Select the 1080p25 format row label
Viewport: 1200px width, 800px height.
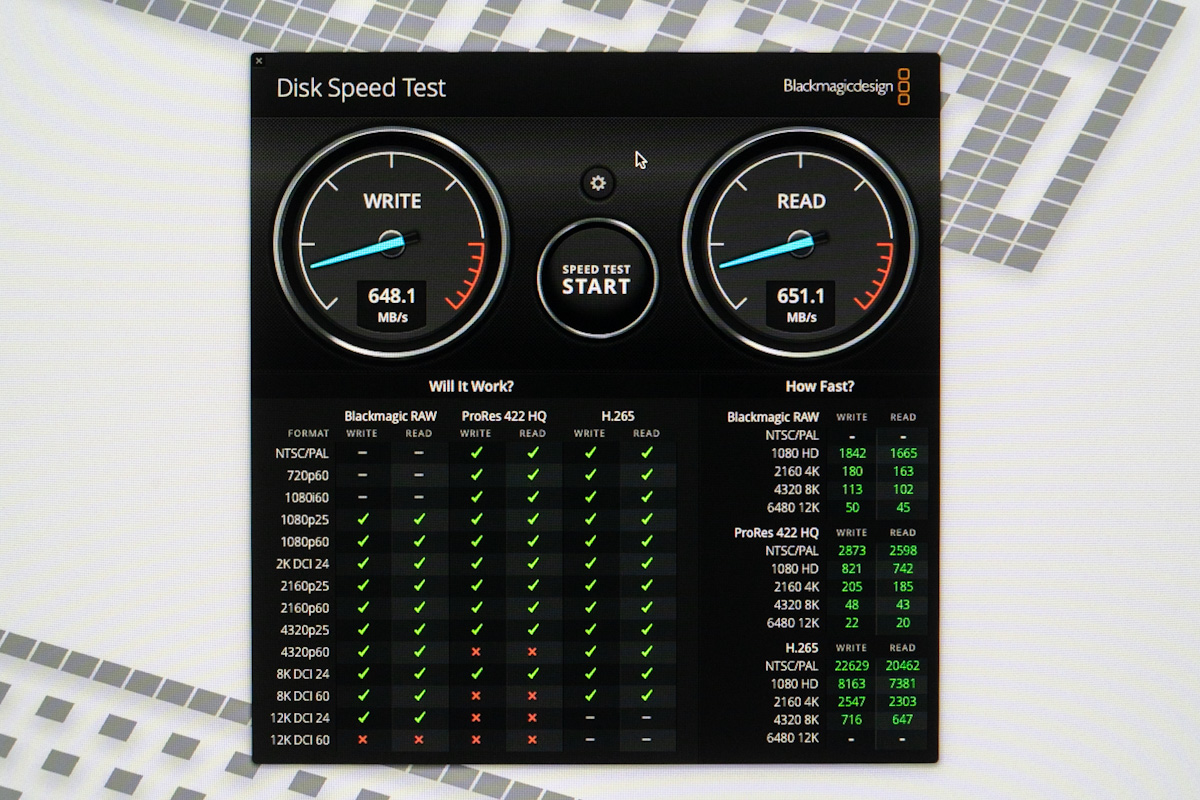pos(305,519)
